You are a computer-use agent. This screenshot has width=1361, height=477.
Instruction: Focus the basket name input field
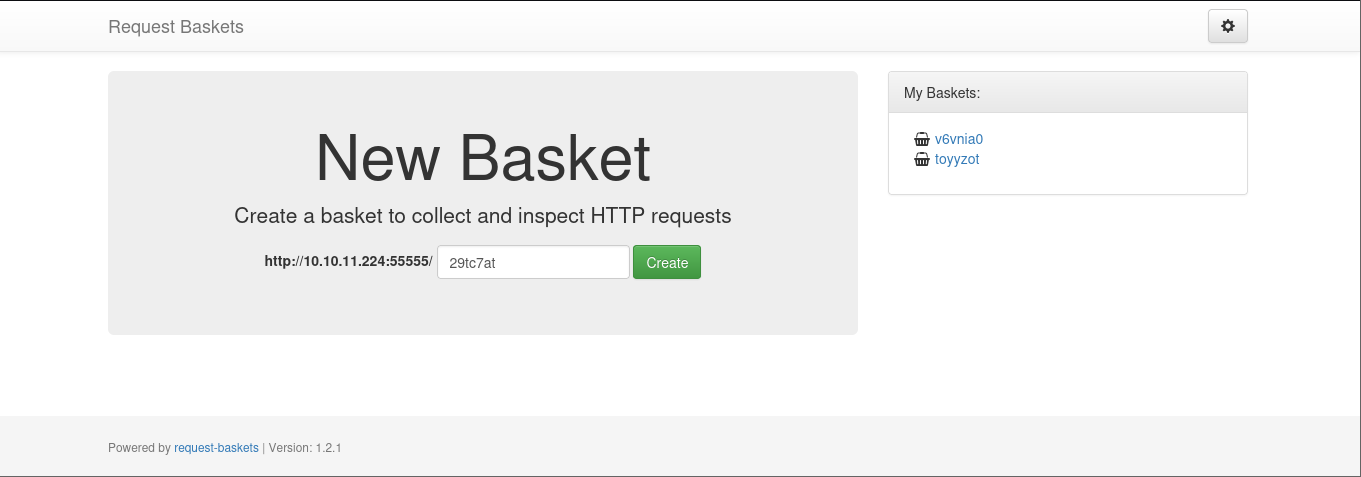[533, 263]
